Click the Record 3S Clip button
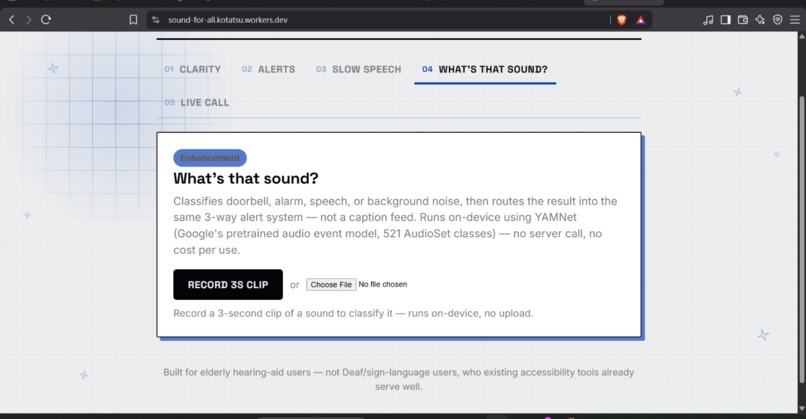The height and width of the screenshot is (419, 806). click(228, 284)
